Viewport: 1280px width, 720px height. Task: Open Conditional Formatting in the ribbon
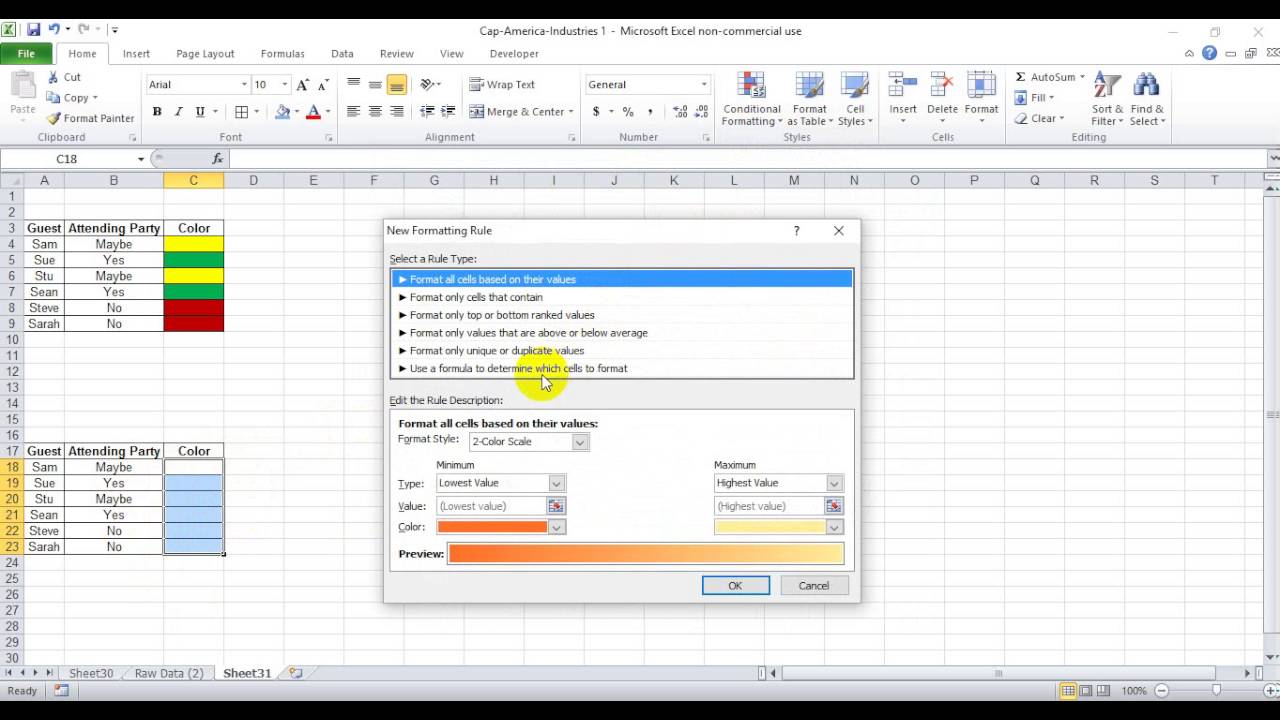point(751,99)
